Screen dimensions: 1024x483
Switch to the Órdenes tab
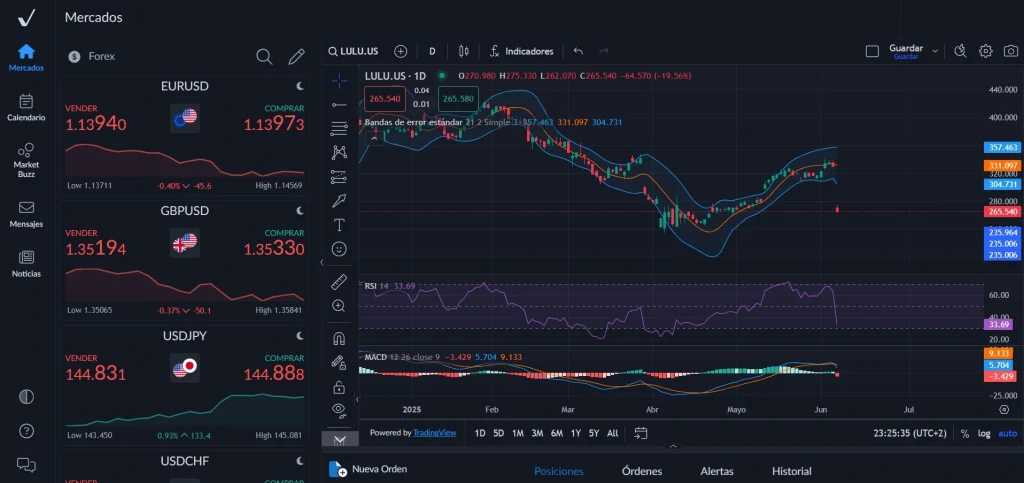[642, 471]
